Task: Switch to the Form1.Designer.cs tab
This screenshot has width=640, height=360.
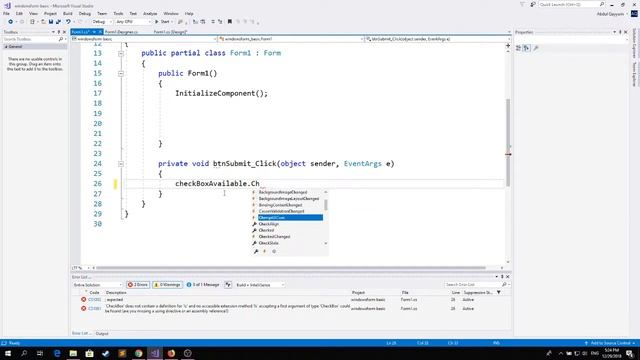Action: [x=121, y=32]
